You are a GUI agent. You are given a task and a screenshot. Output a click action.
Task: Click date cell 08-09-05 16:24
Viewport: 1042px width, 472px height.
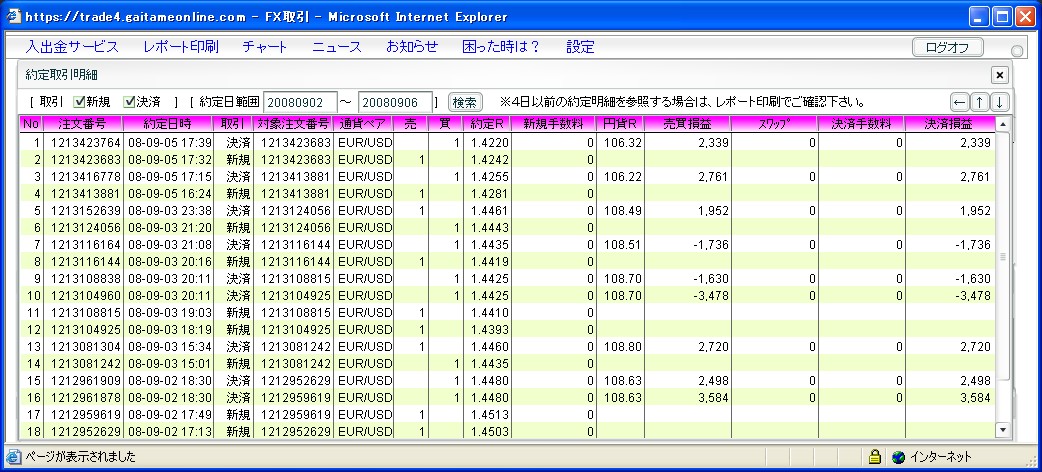click(x=169, y=194)
